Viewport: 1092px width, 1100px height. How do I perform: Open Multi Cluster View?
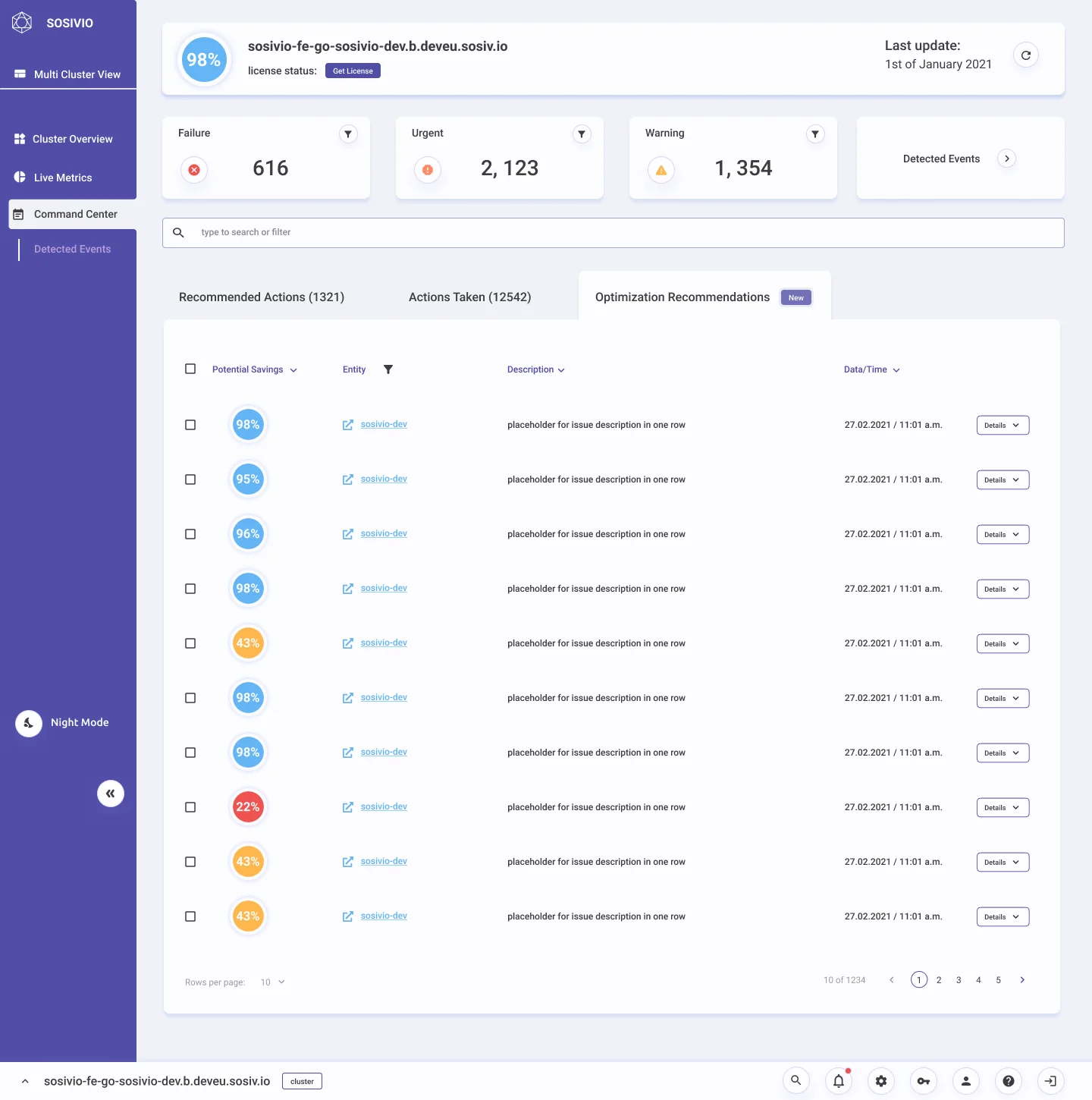[x=68, y=74]
